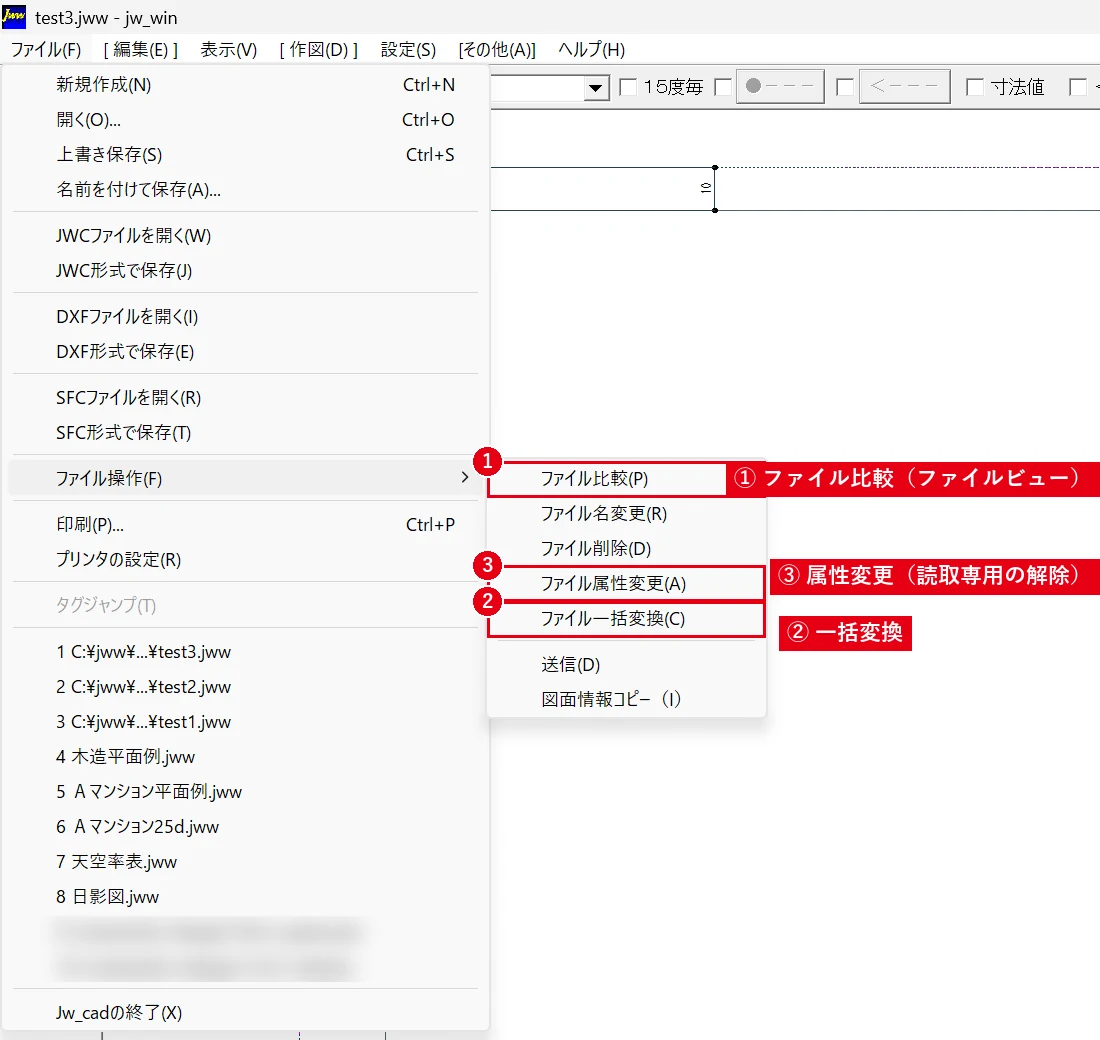Choose SFCファイルを開く(R)
The width and height of the screenshot is (1100, 1040).
pyautogui.click(x=246, y=398)
